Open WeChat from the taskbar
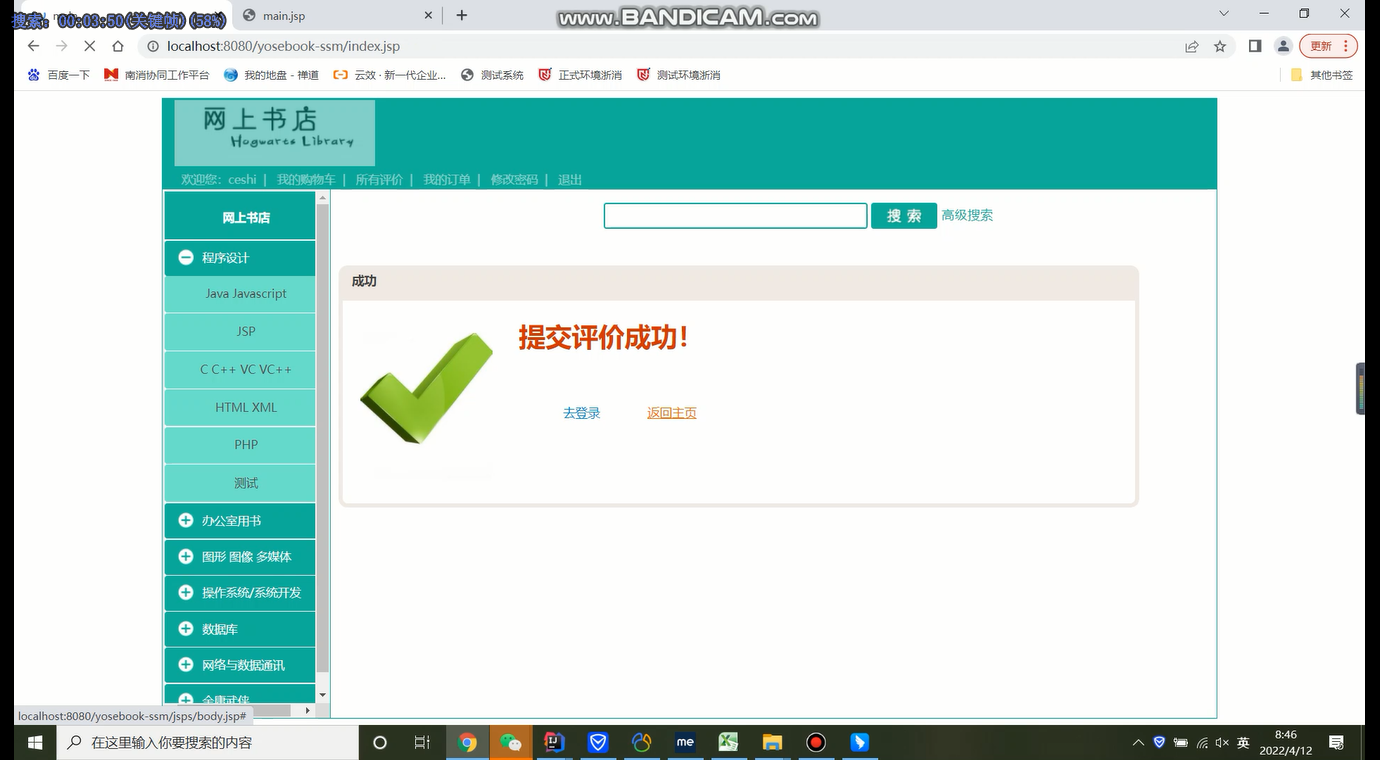Image resolution: width=1380 pixels, height=760 pixels. 511,742
